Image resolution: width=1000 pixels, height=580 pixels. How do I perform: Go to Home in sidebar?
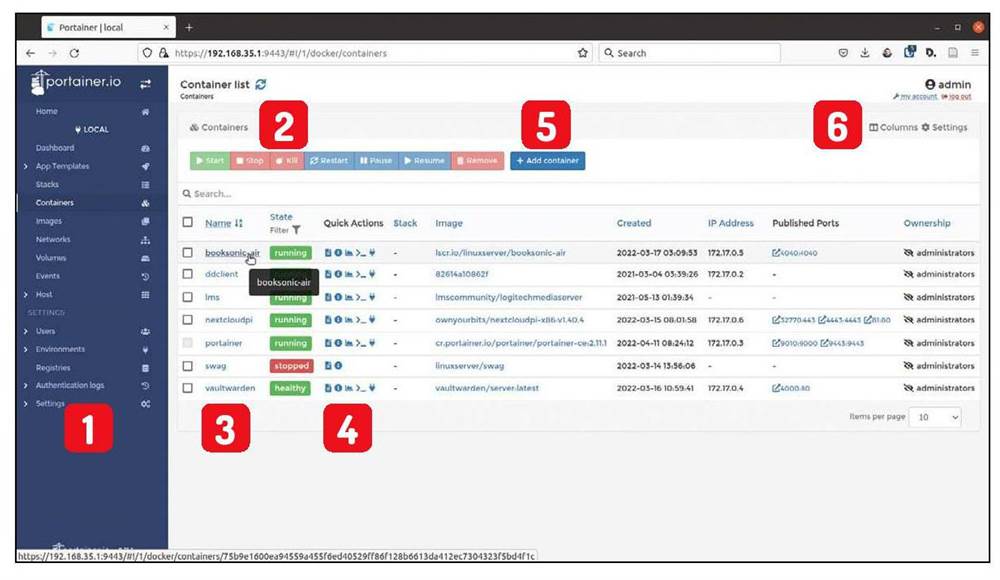(x=47, y=111)
